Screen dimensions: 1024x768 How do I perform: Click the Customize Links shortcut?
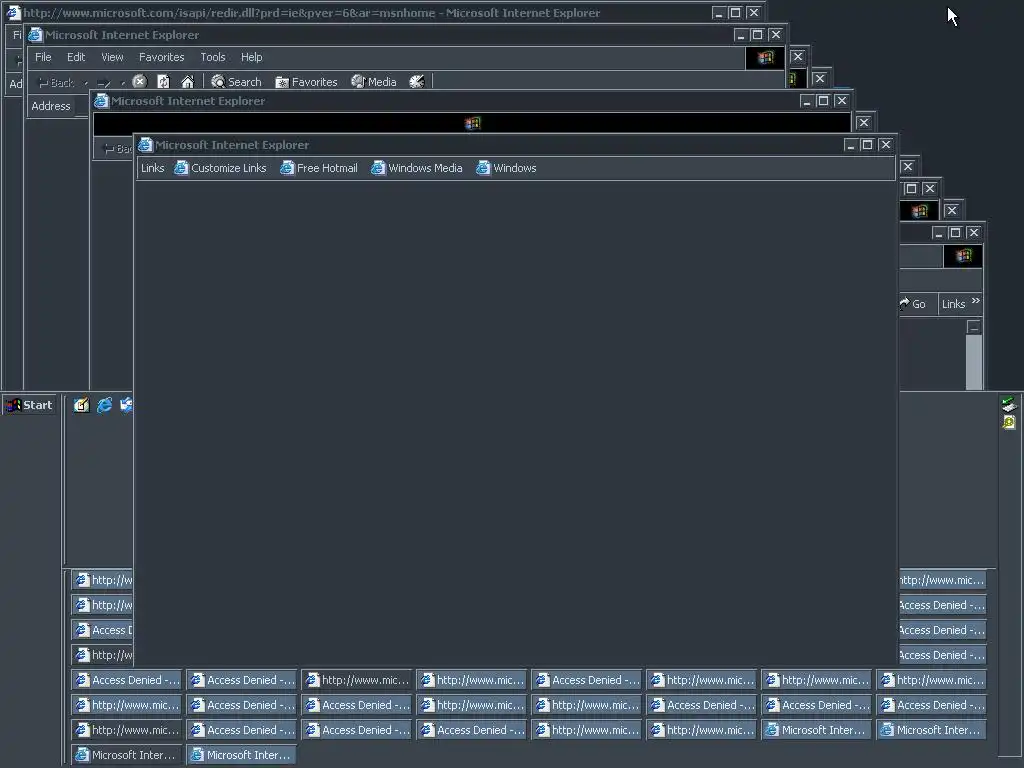point(220,168)
